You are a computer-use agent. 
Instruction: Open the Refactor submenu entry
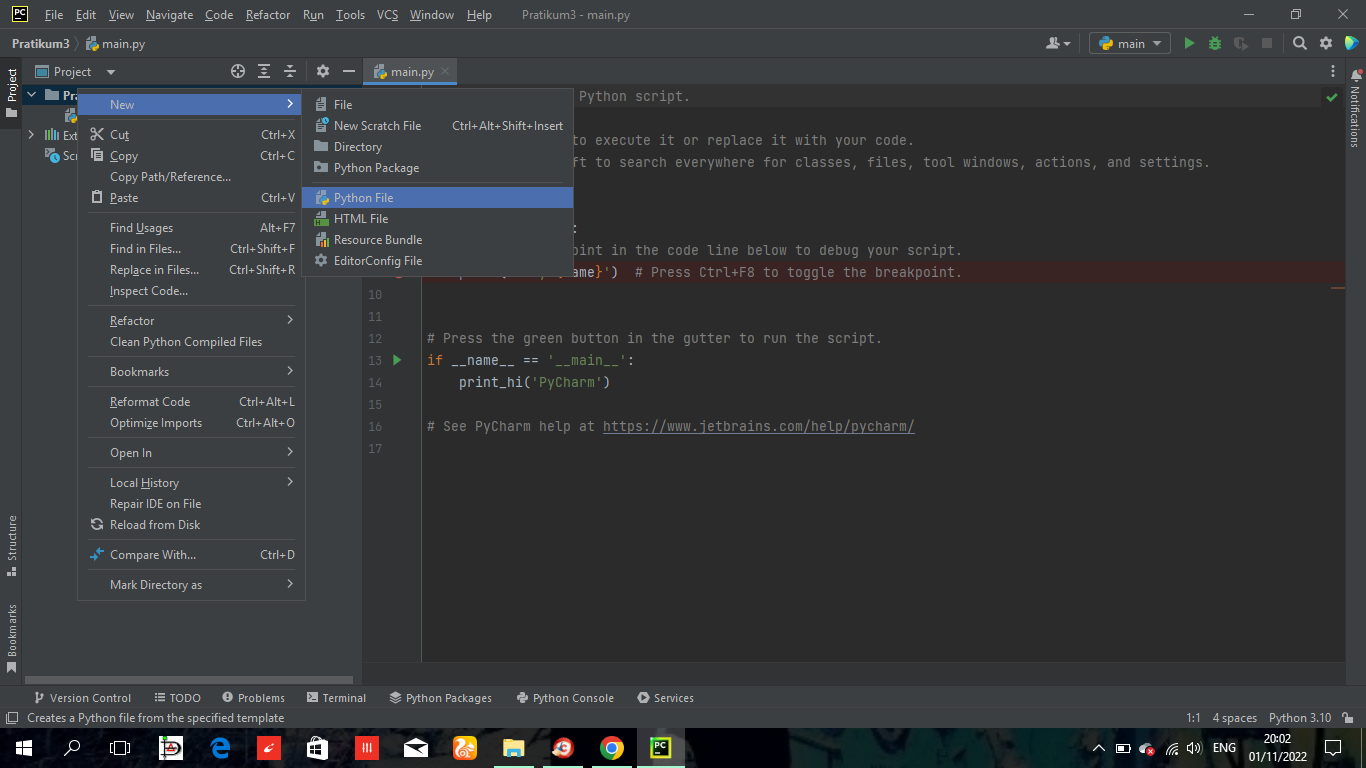[191, 320]
